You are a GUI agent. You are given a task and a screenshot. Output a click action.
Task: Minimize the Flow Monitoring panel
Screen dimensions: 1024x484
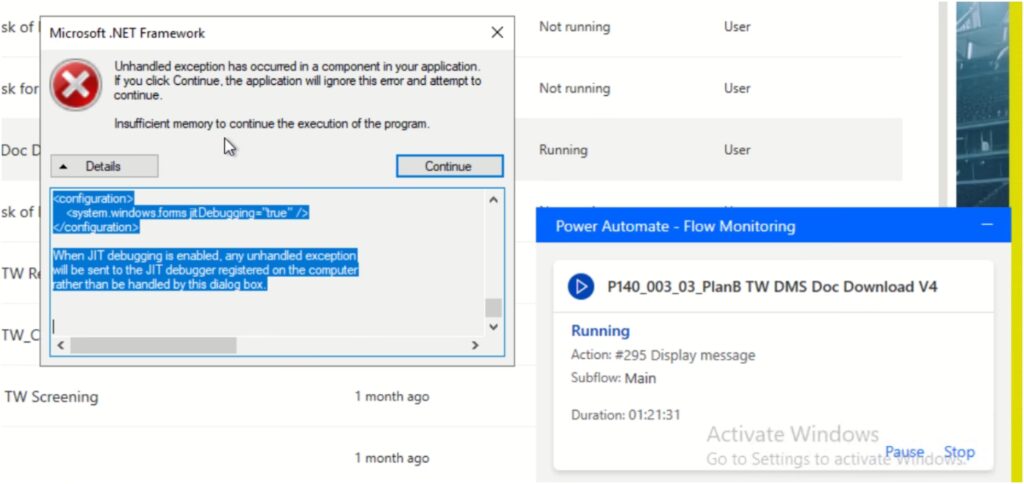click(987, 225)
